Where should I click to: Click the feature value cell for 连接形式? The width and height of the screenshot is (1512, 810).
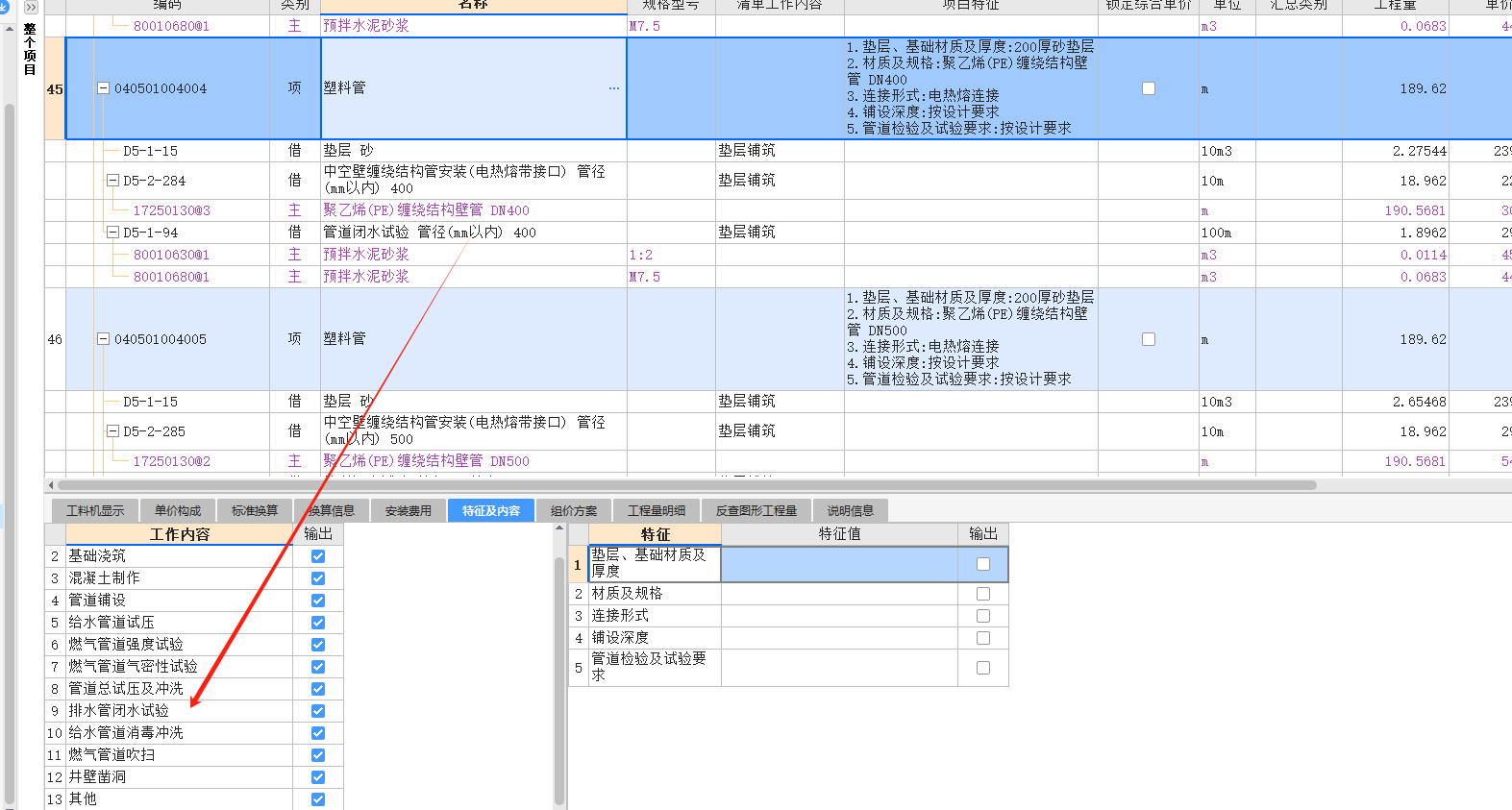[x=839, y=616]
